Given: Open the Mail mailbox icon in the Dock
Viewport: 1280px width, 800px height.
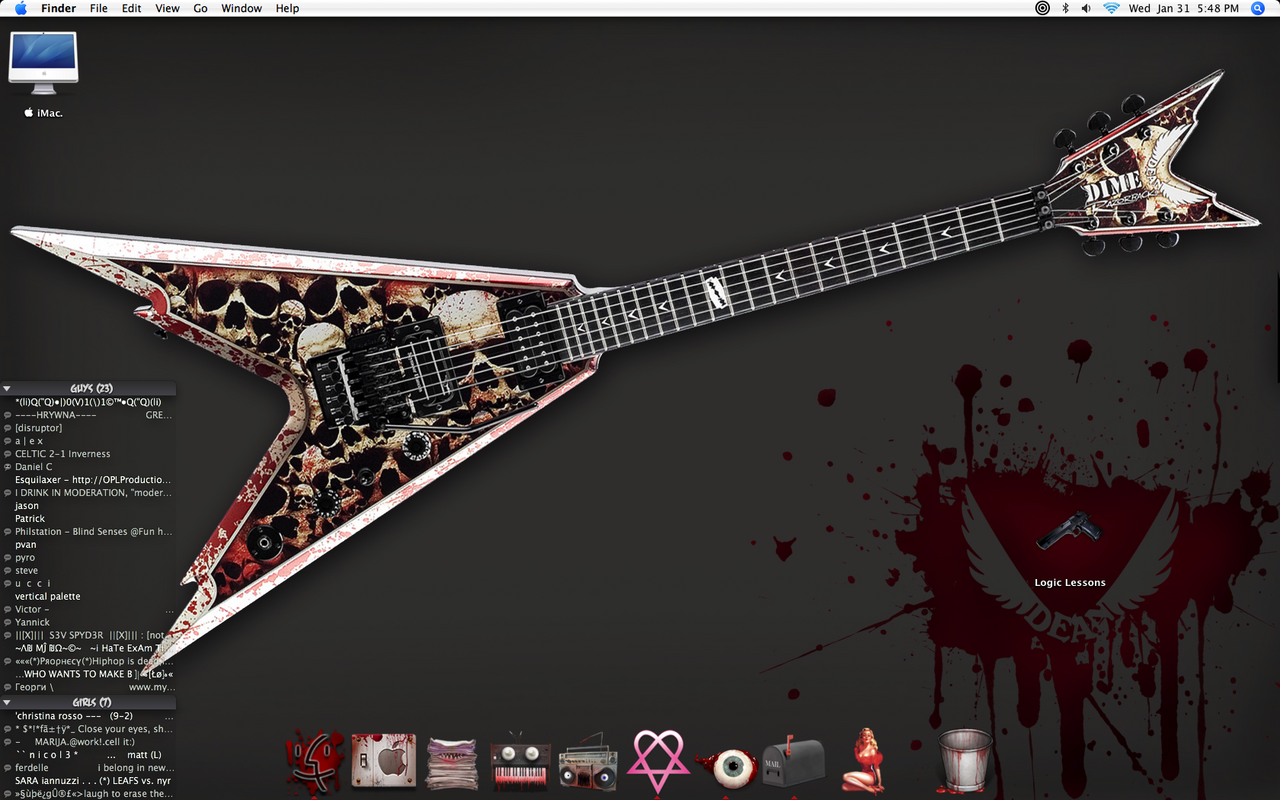Looking at the screenshot, I should (793, 764).
